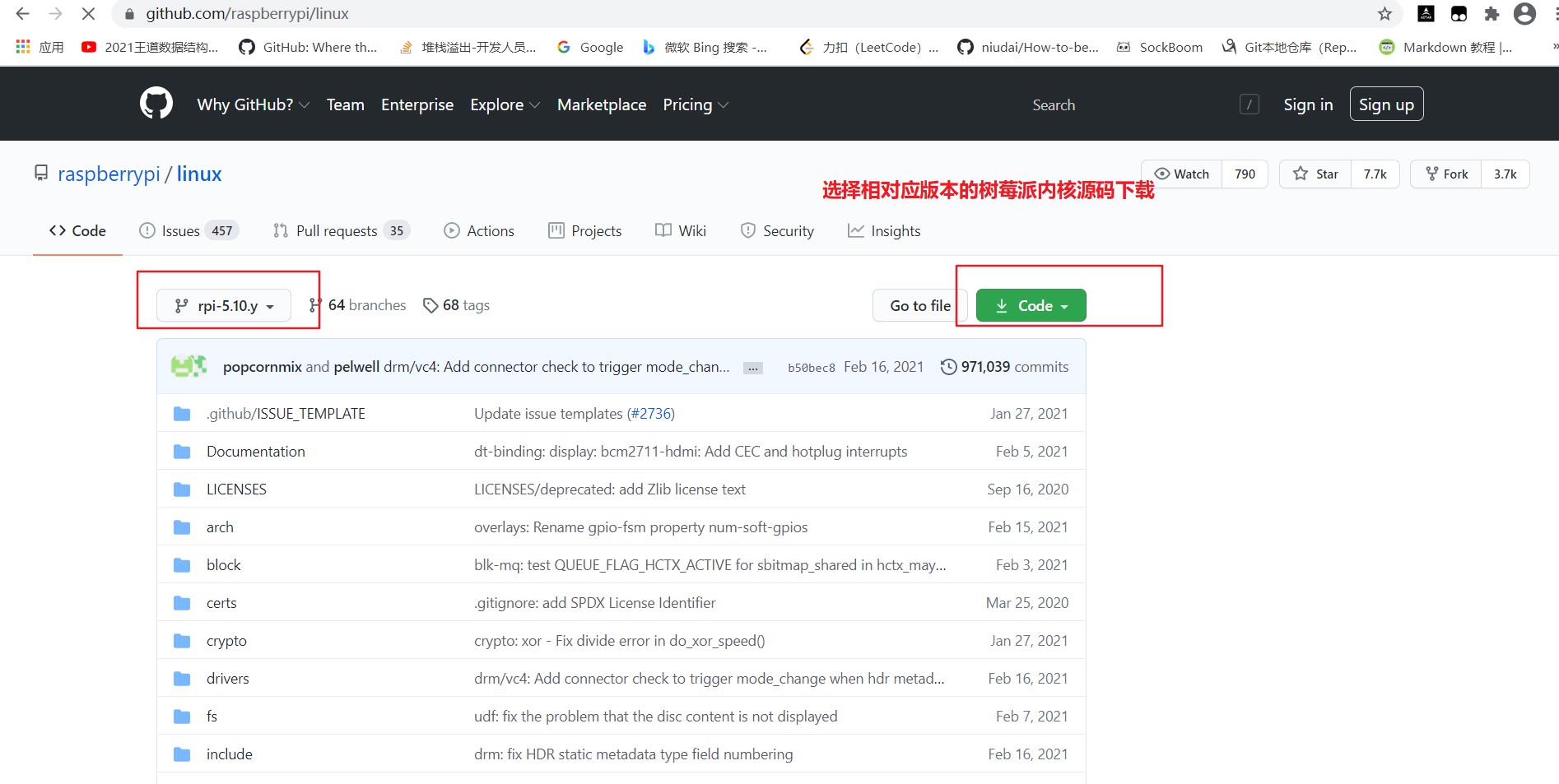This screenshot has height=784, width=1559.
Task: Open the green Code download dropdown
Action: [1031, 305]
